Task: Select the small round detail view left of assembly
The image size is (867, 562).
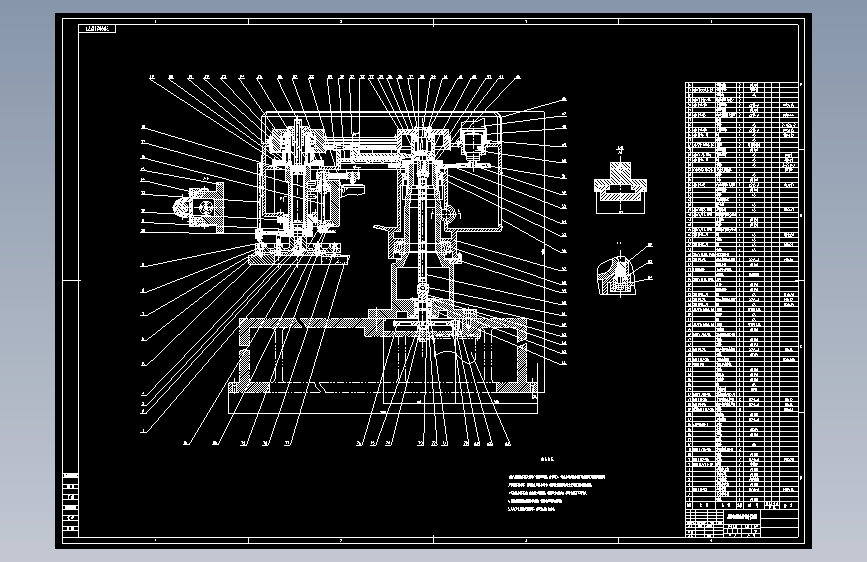Action: pyautogui.click(x=199, y=208)
